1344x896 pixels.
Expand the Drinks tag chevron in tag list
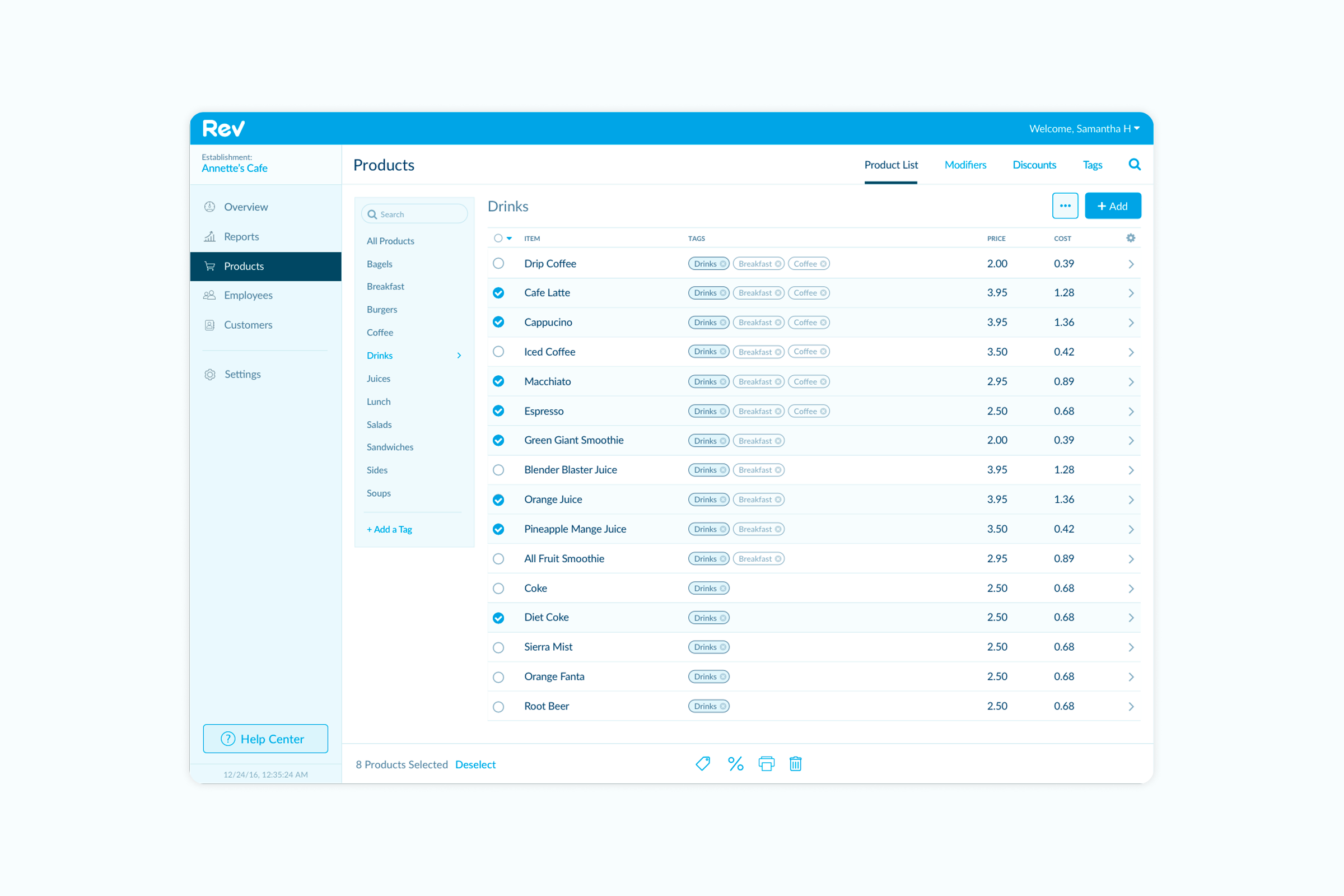click(459, 356)
